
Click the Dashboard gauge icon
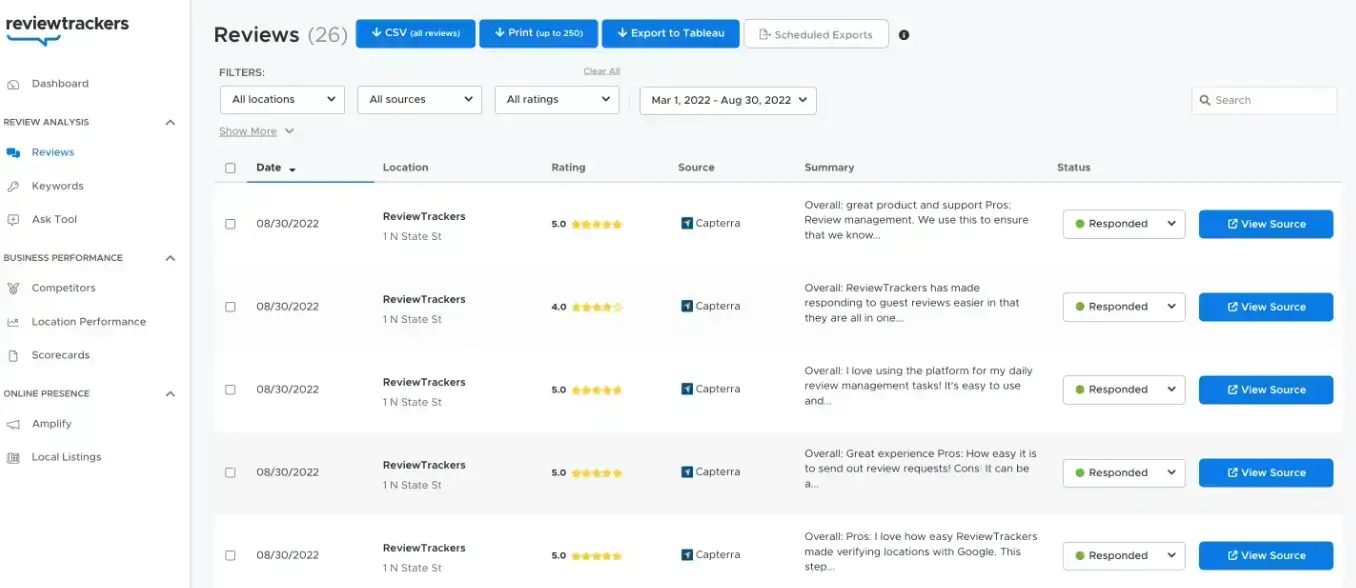[x=13, y=84]
